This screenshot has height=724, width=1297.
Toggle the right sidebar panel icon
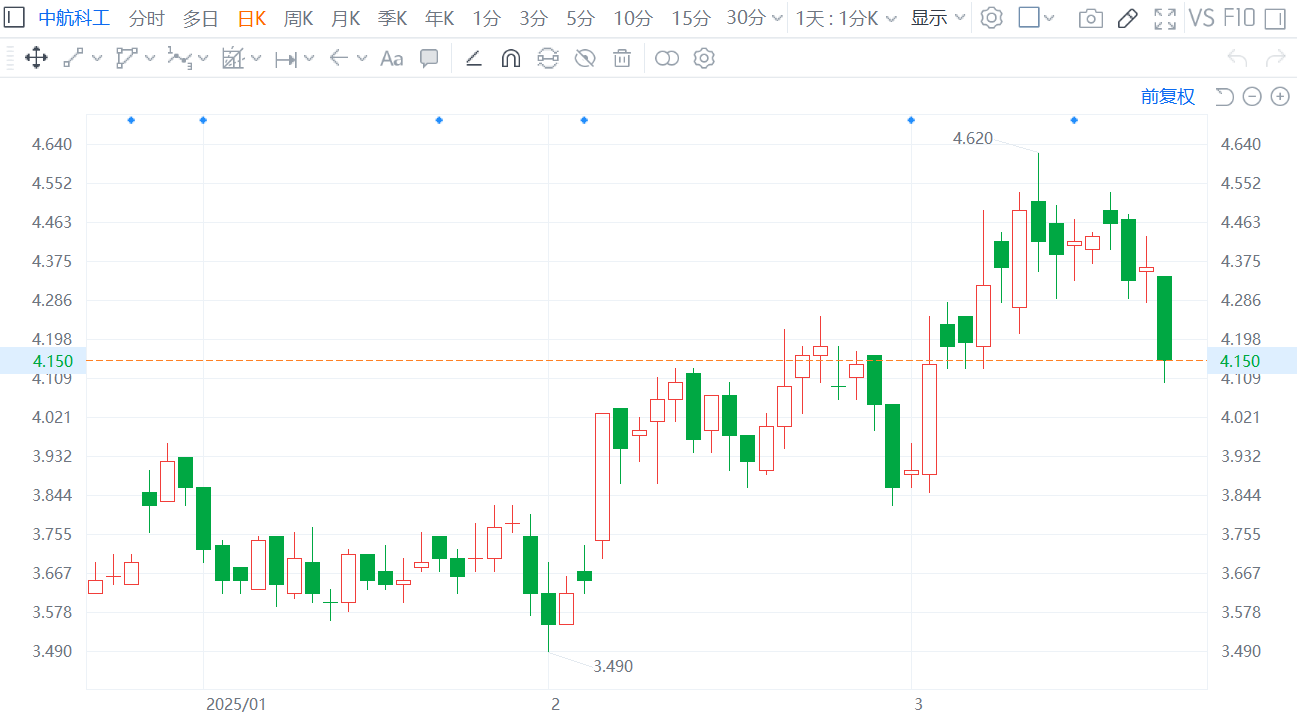click(x=1275, y=18)
